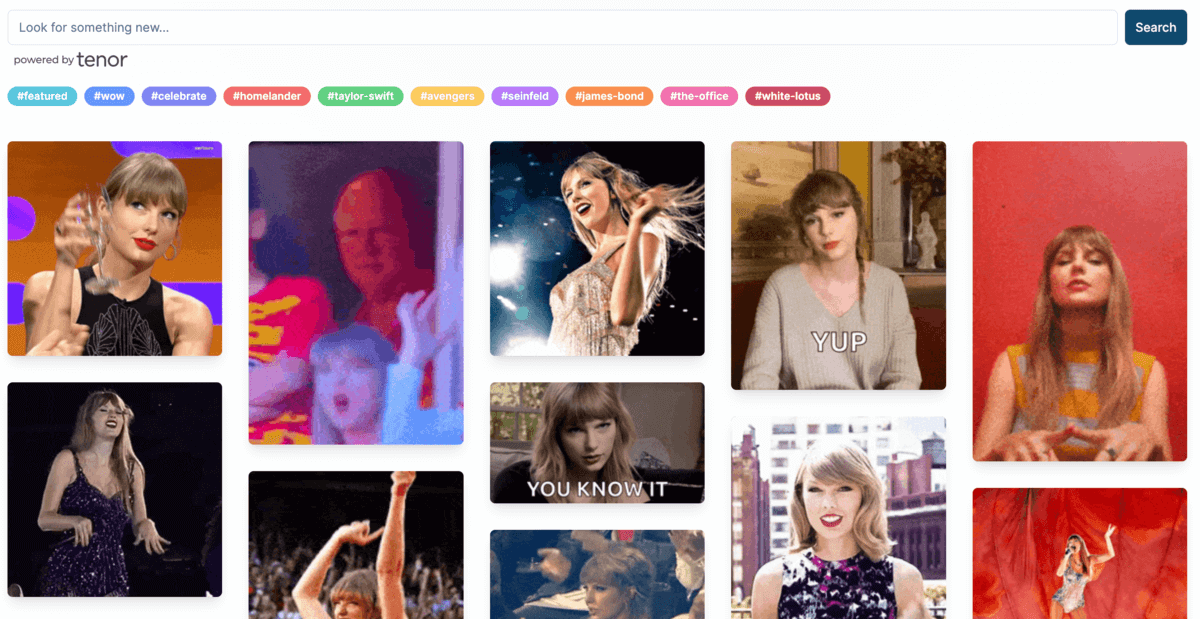Select the #taylor-swift tag
This screenshot has height=619, width=1200.
[x=361, y=96]
